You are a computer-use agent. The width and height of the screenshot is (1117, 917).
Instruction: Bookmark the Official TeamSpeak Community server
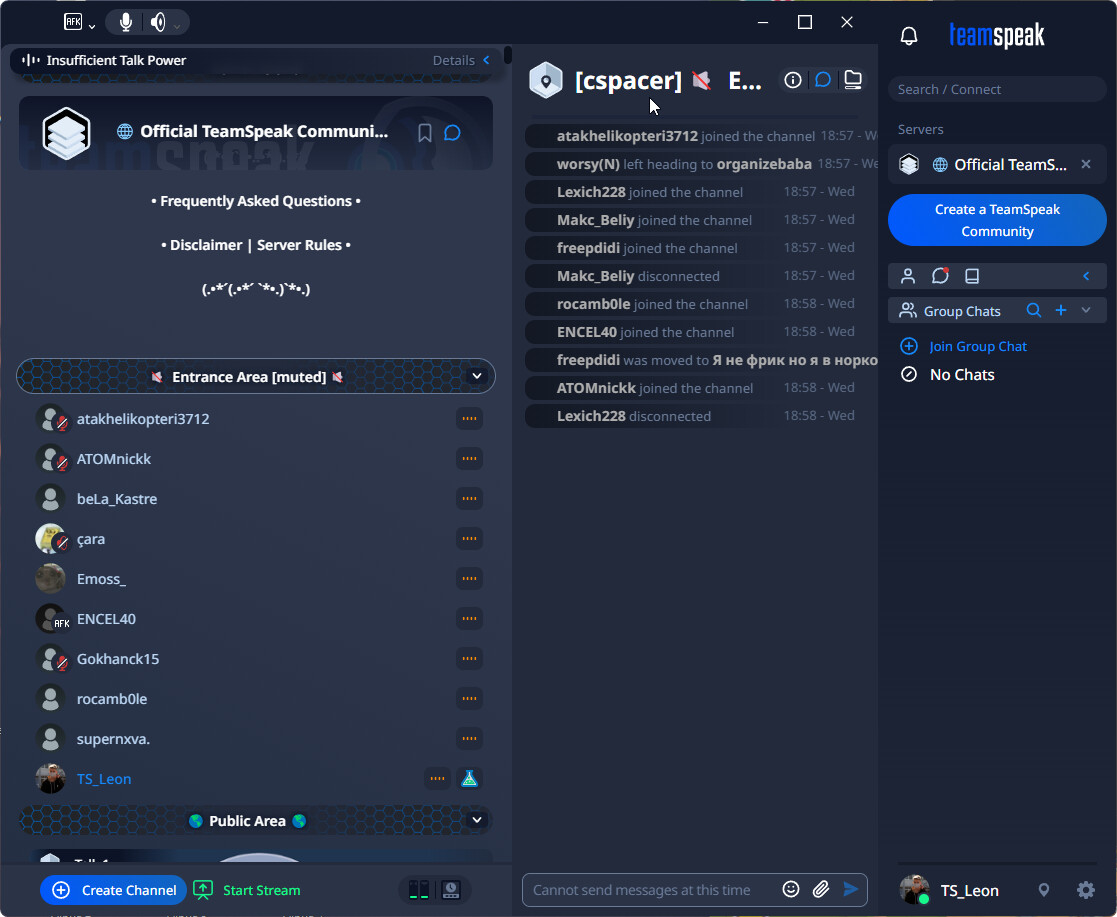pyautogui.click(x=425, y=133)
